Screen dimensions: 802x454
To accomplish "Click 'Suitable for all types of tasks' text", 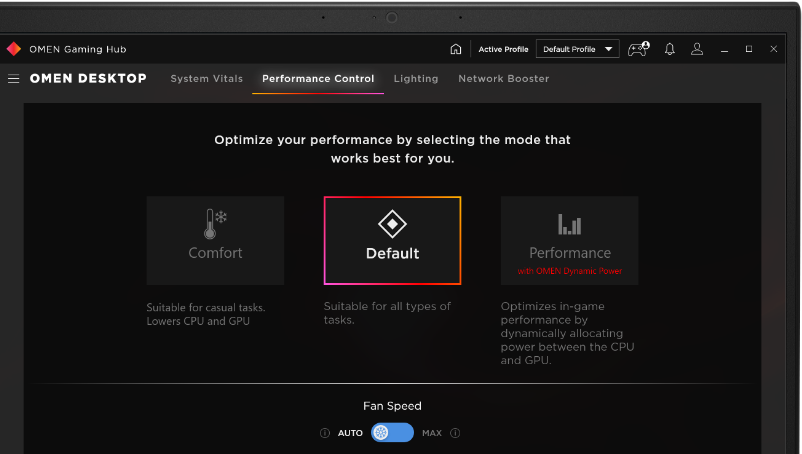I will click(x=387, y=313).
